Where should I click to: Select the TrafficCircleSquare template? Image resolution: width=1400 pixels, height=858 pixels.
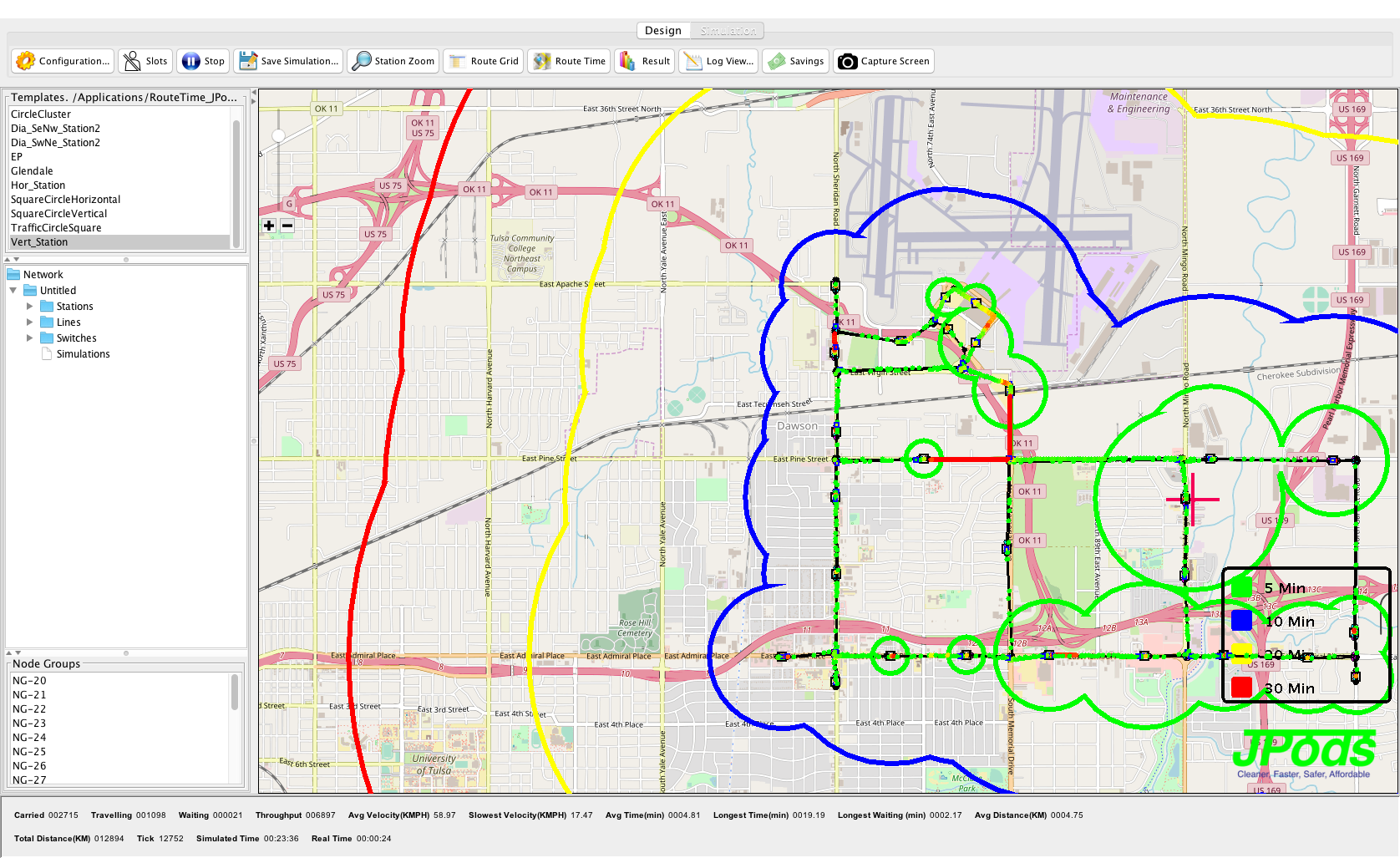click(56, 228)
